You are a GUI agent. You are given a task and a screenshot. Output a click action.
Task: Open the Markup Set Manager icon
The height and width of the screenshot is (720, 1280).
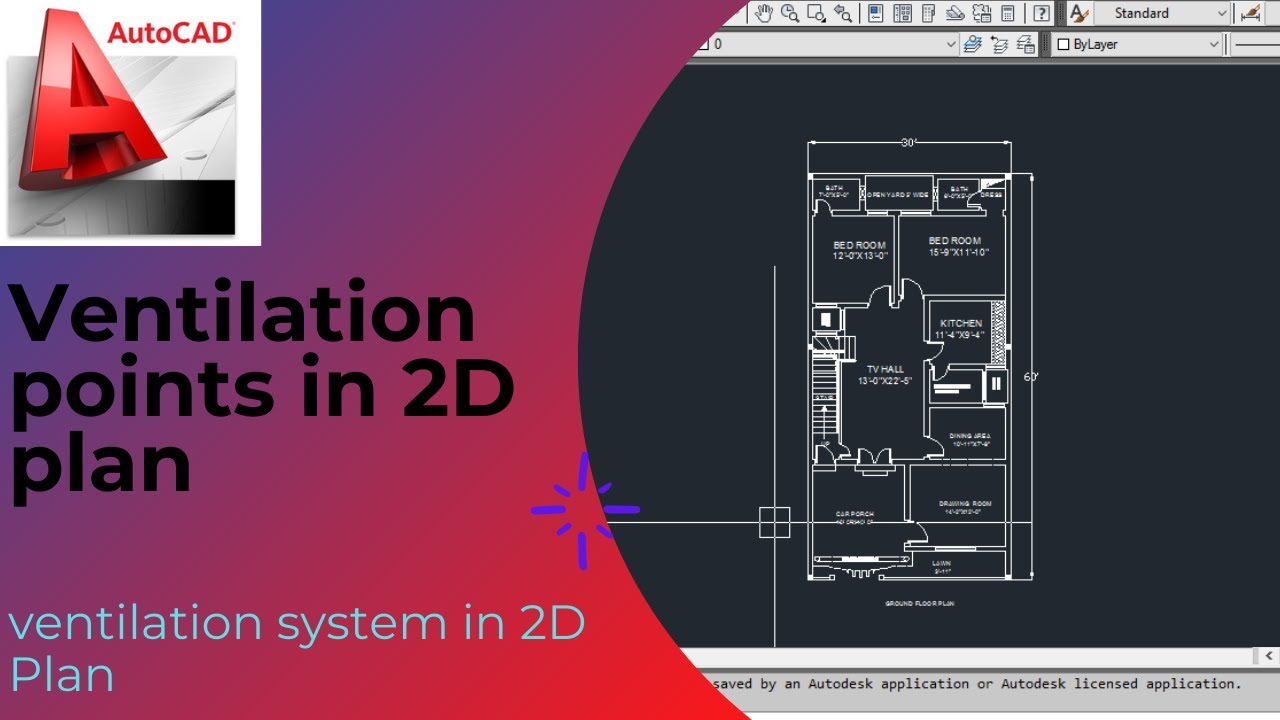pyautogui.click(x=981, y=13)
